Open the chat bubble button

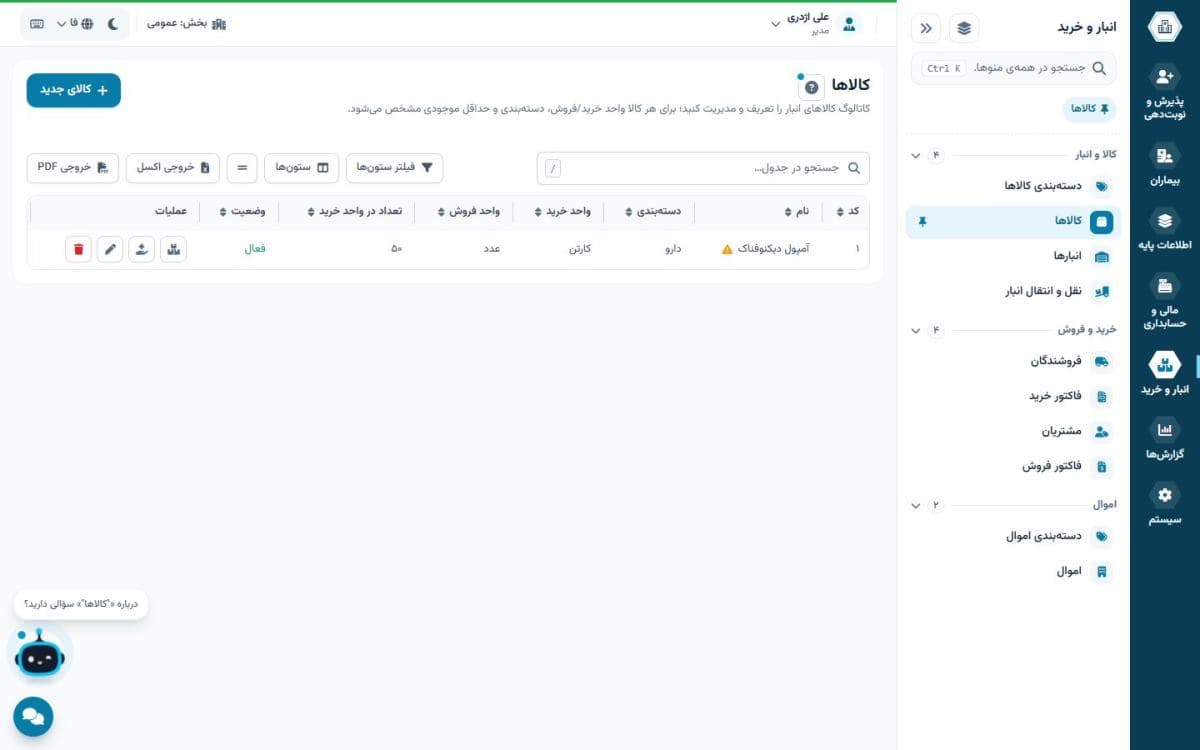33,716
